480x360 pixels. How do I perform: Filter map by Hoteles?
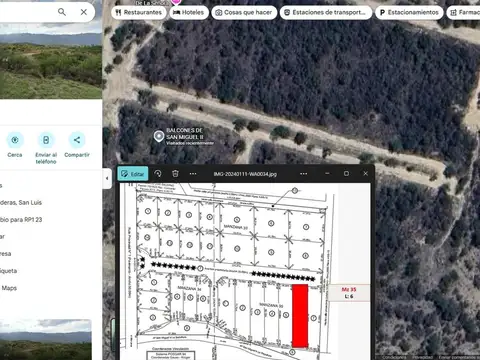189,13
